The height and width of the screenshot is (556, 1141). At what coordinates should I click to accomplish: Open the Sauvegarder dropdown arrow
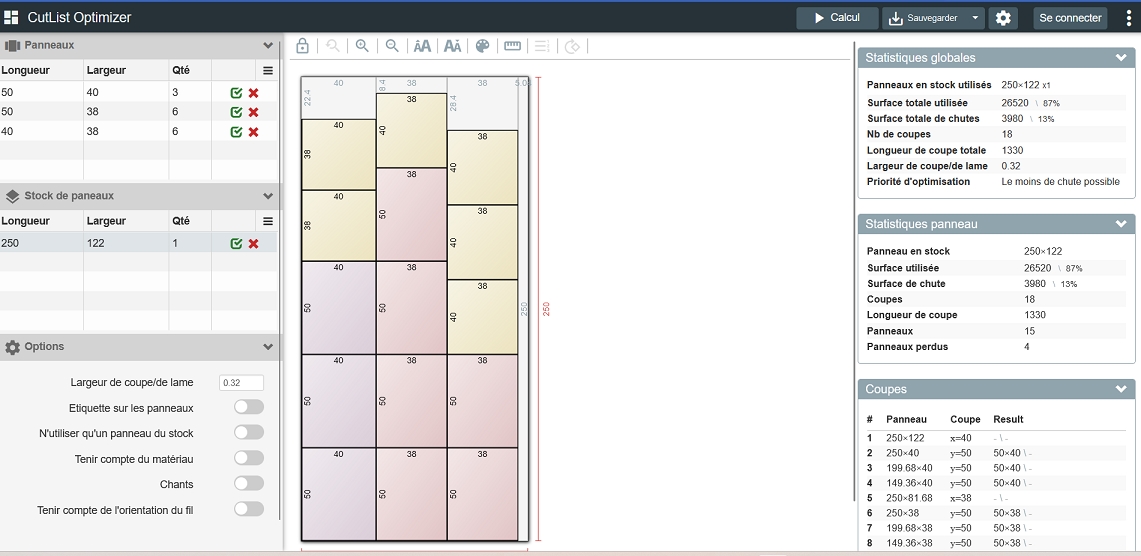(x=975, y=18)
